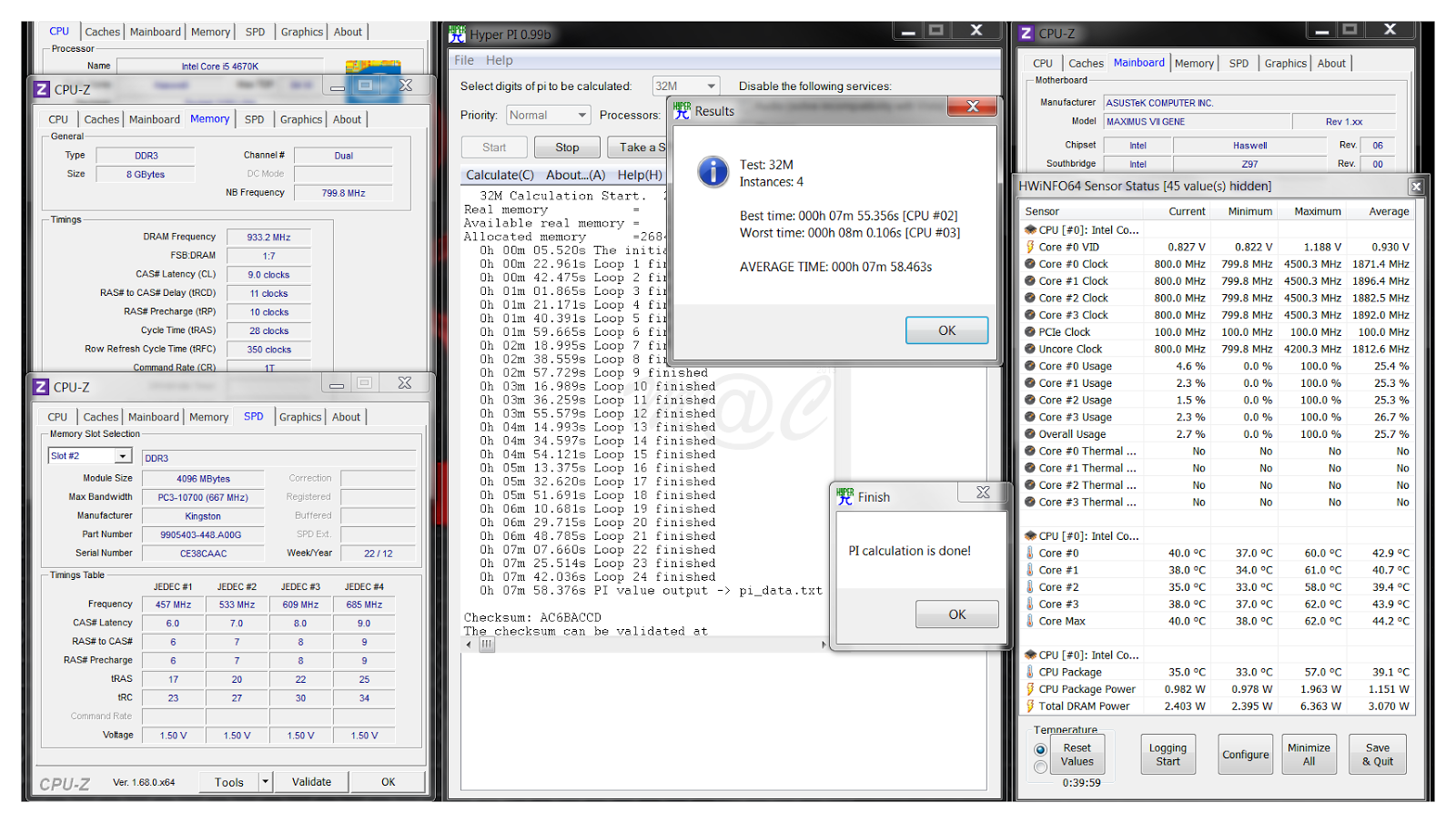Click the power icon beside Total DRAM Power
Image resolution: width=1456 pixels, height=823 pixels.
[x=1030, y=706]
